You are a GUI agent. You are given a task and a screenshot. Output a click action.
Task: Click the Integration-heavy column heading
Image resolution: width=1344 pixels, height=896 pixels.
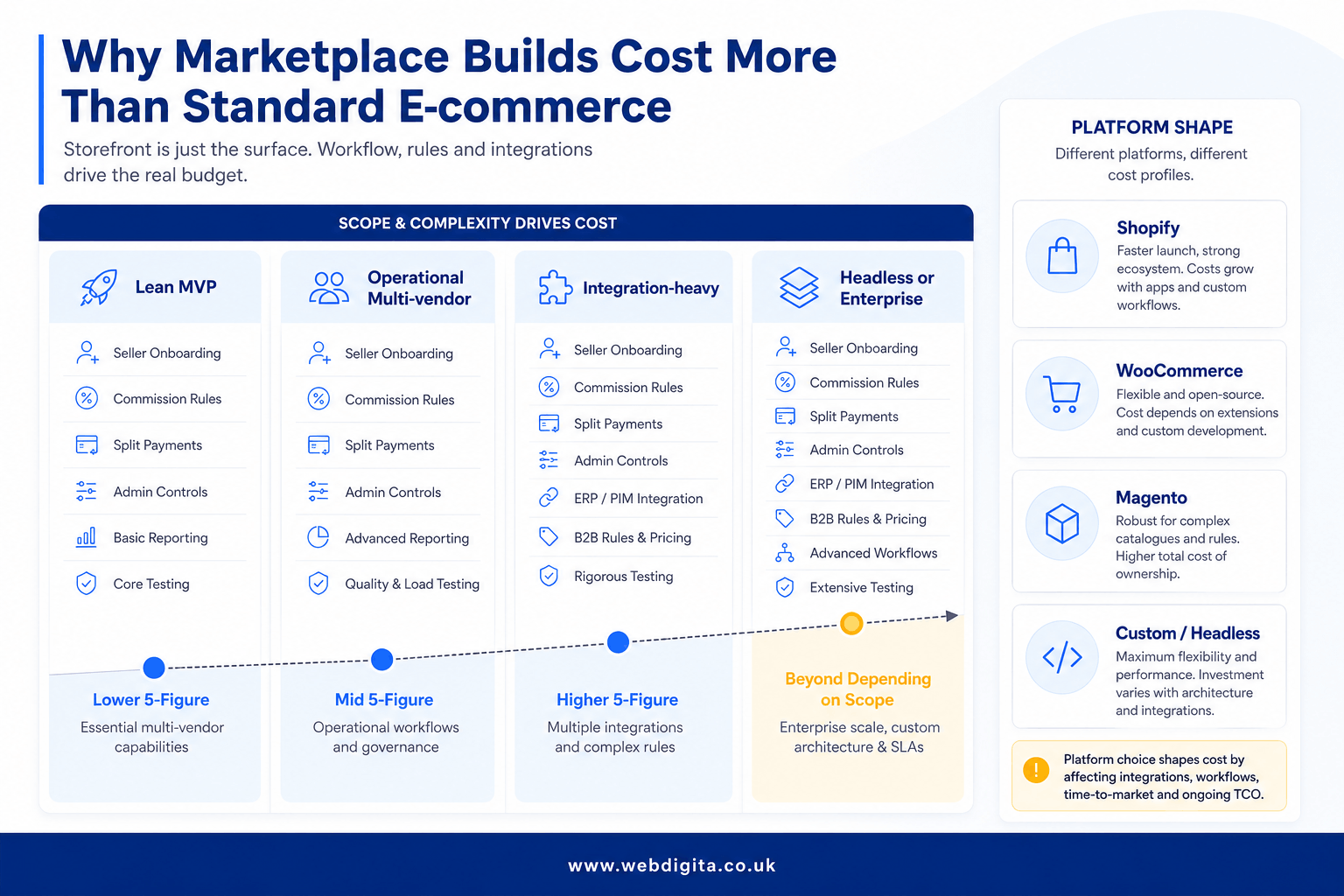click(651, 288)
